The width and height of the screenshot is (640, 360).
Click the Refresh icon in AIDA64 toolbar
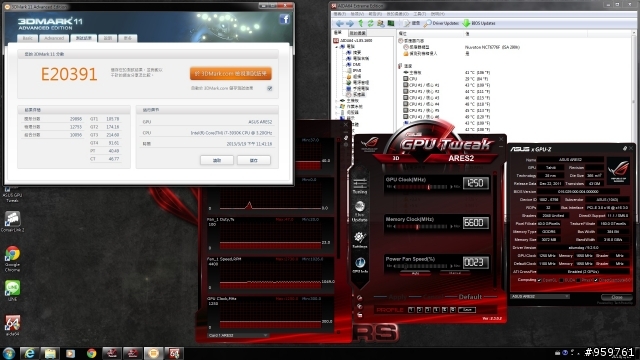coord(370,23)
